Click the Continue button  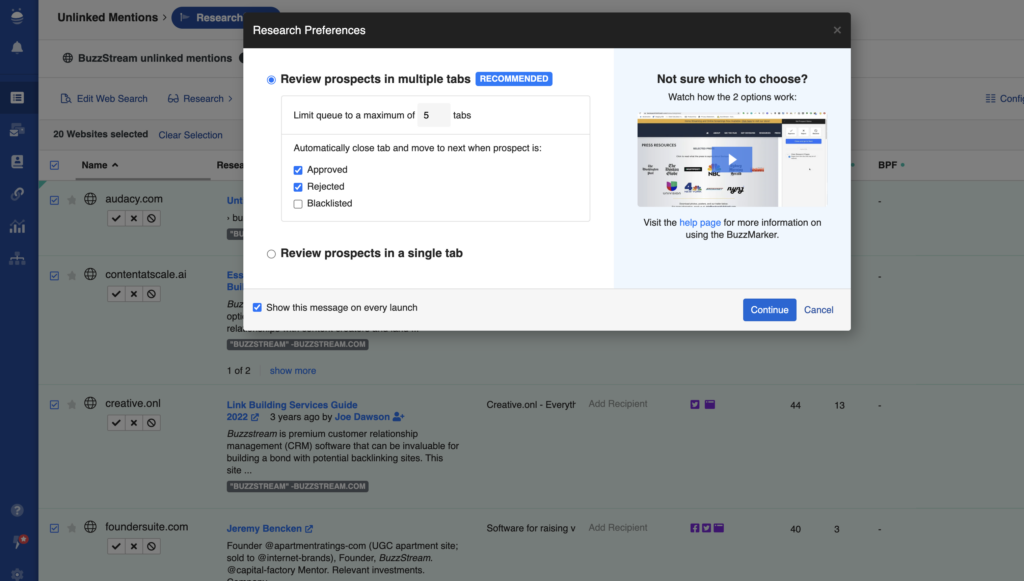click(x=769, y=309)
